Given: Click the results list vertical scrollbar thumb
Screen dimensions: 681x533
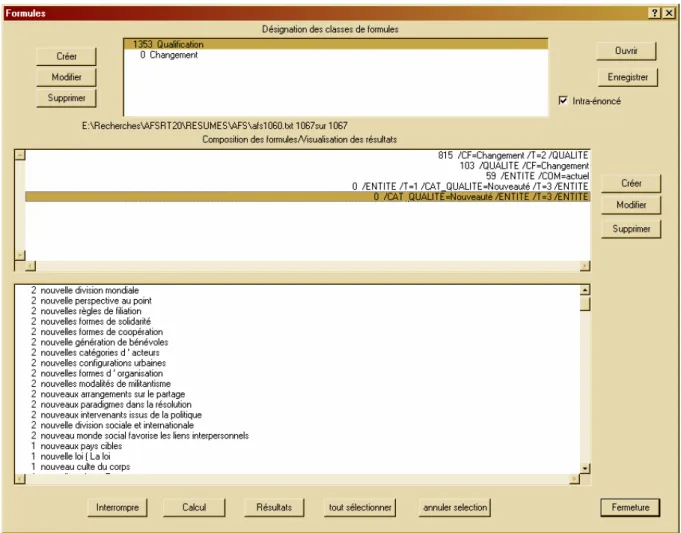Looking at the screenshot, I should coord(585,303).
